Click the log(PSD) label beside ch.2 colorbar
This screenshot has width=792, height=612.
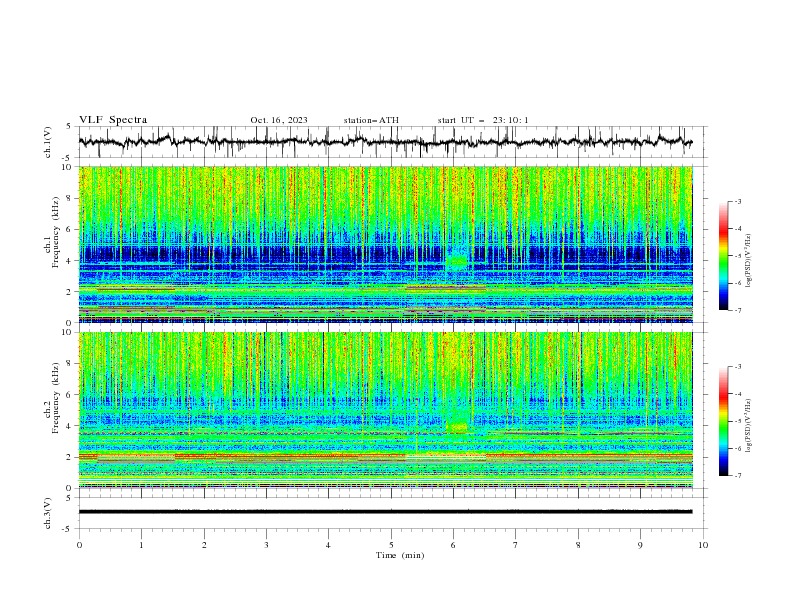[x=748, y=426]
